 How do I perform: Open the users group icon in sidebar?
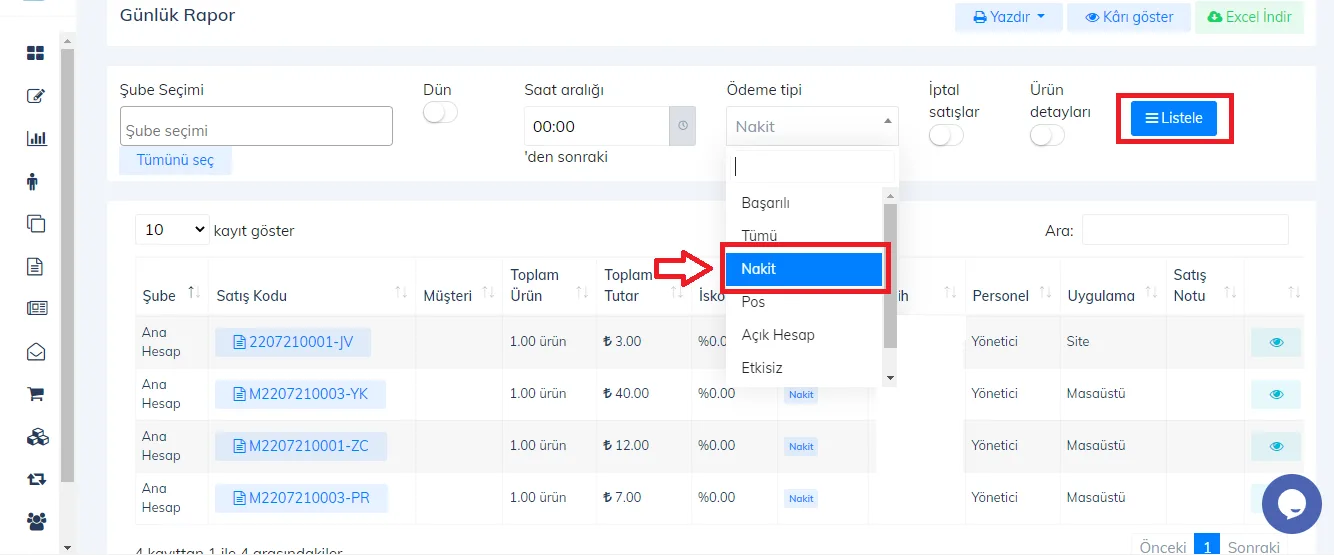37,521
